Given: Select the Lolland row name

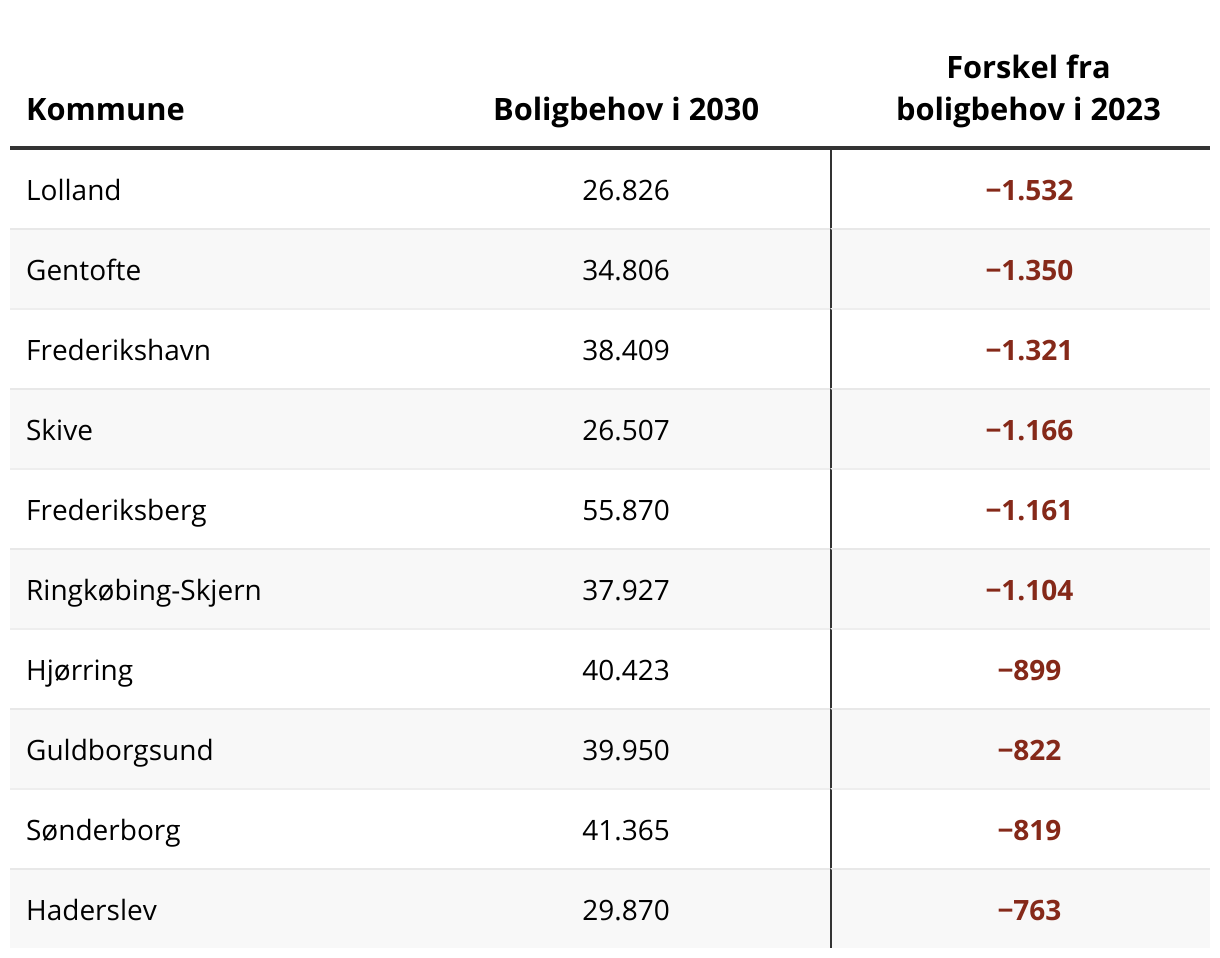Looking at the screenshot, I should (x=74, y=190).
